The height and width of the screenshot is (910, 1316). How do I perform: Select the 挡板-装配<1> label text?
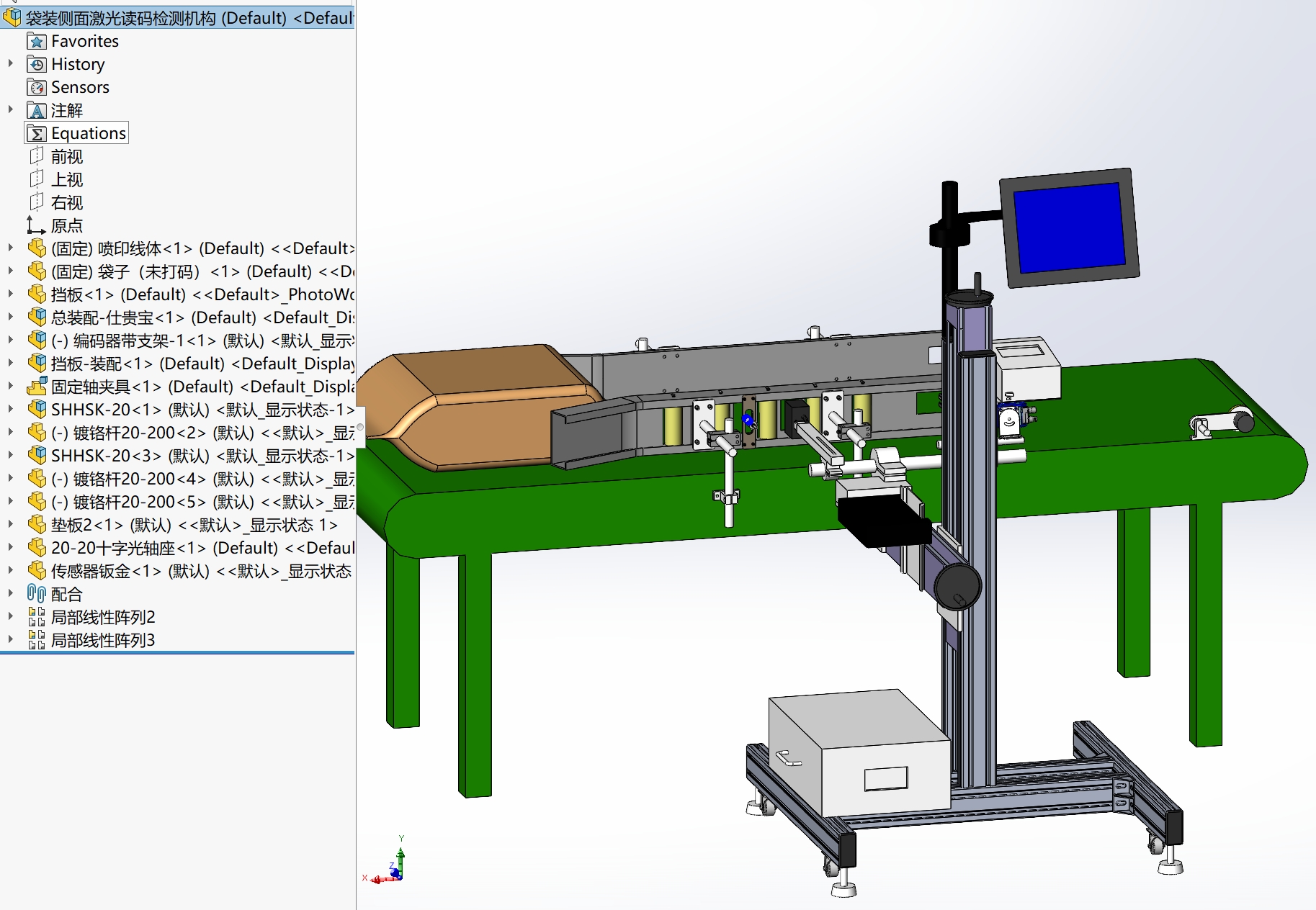coord(203,364)
